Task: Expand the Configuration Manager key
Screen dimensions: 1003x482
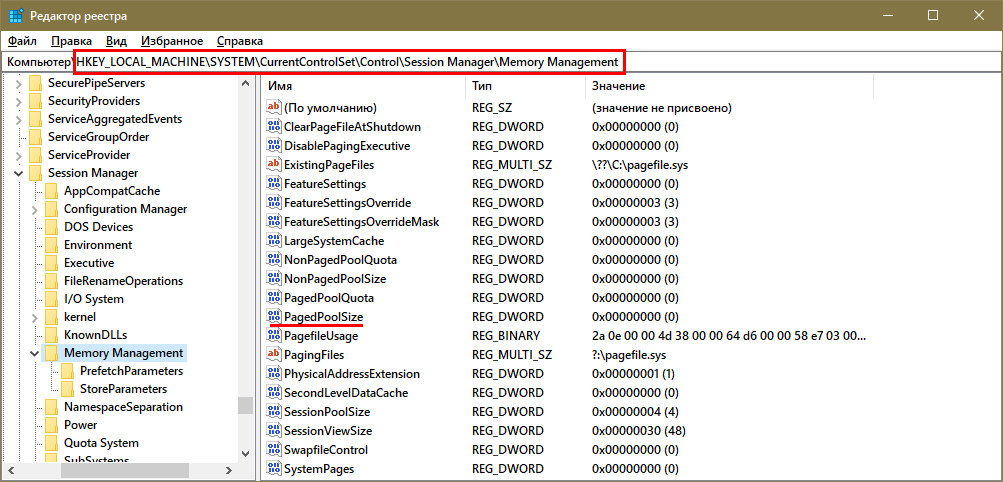Action: click(x=36, y=209)
